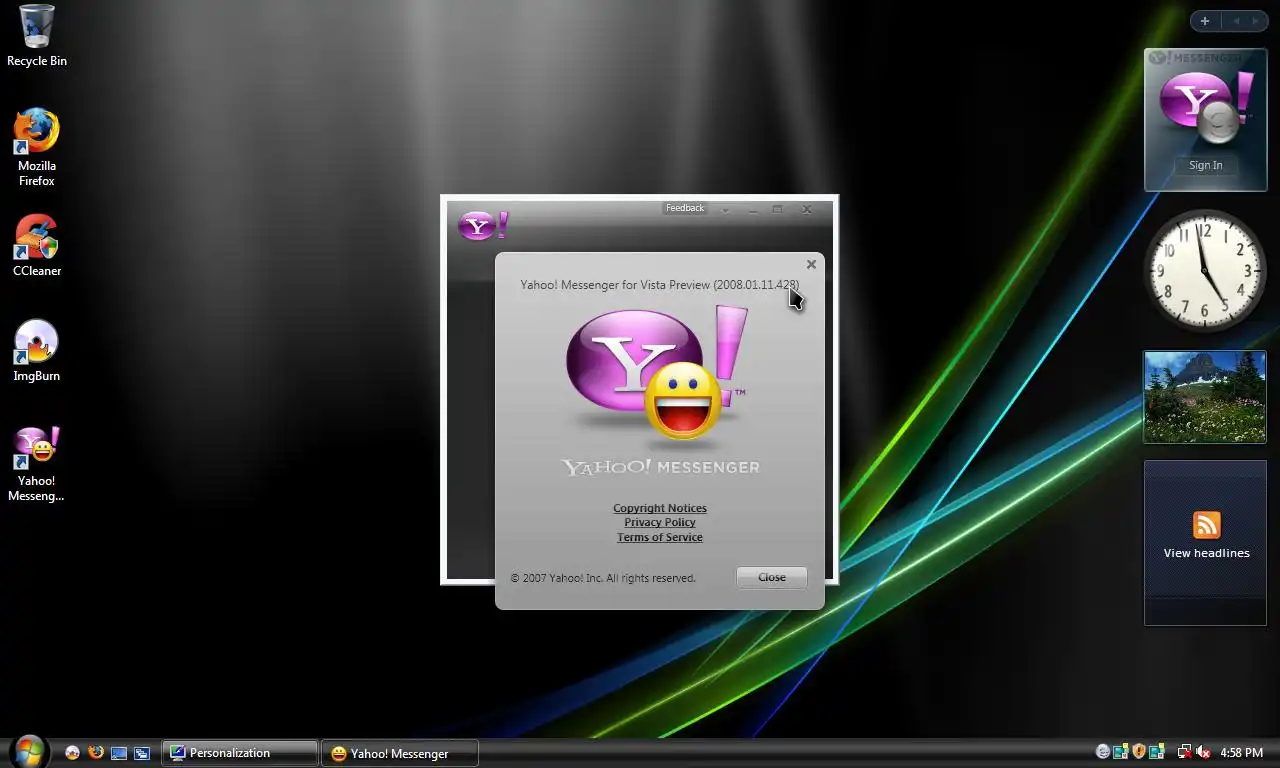This screenshot has height=768, width=1280.
Task: Add a gadget with the sidebar plus button
Action: (1205, 21)
